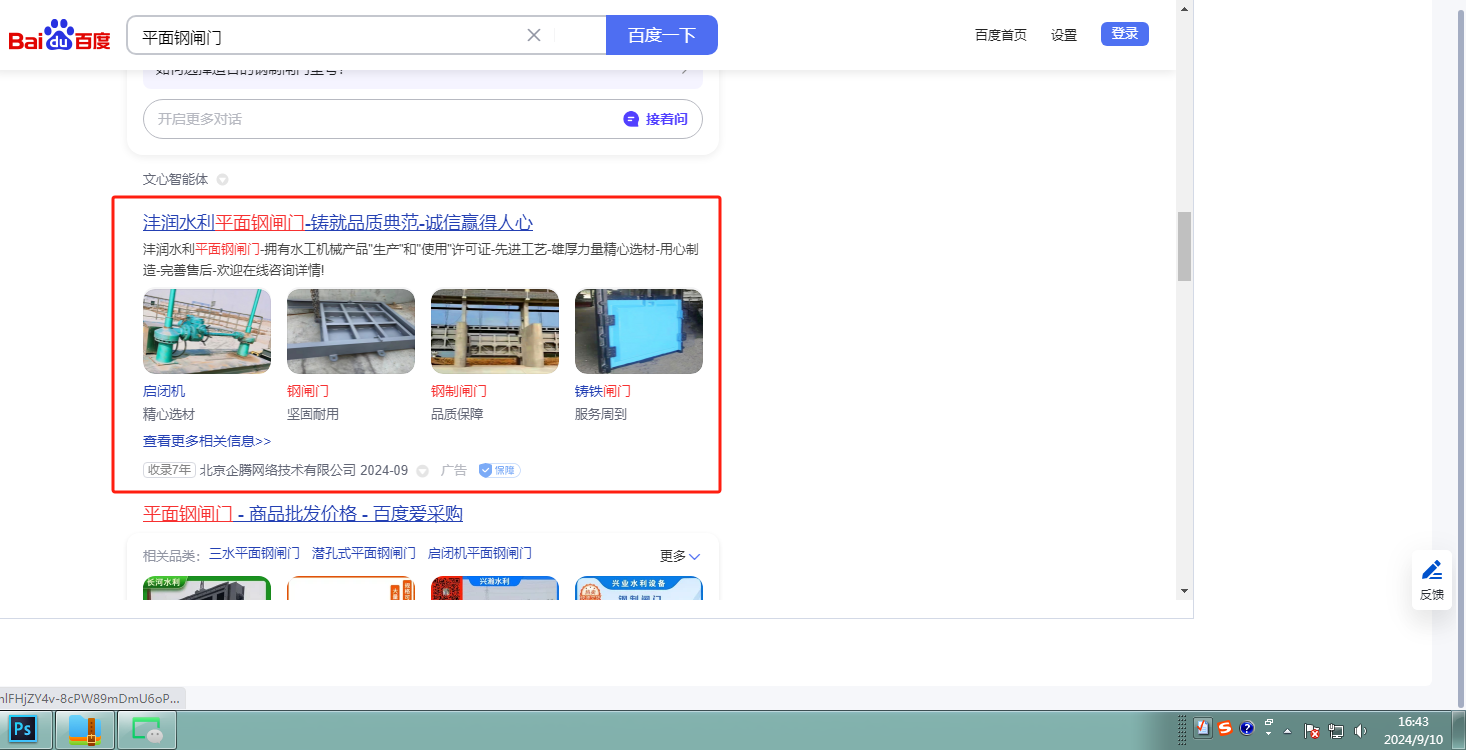Open the 长河水利 product image
This screenshot has width=1466, height=750.
(207, 588)
